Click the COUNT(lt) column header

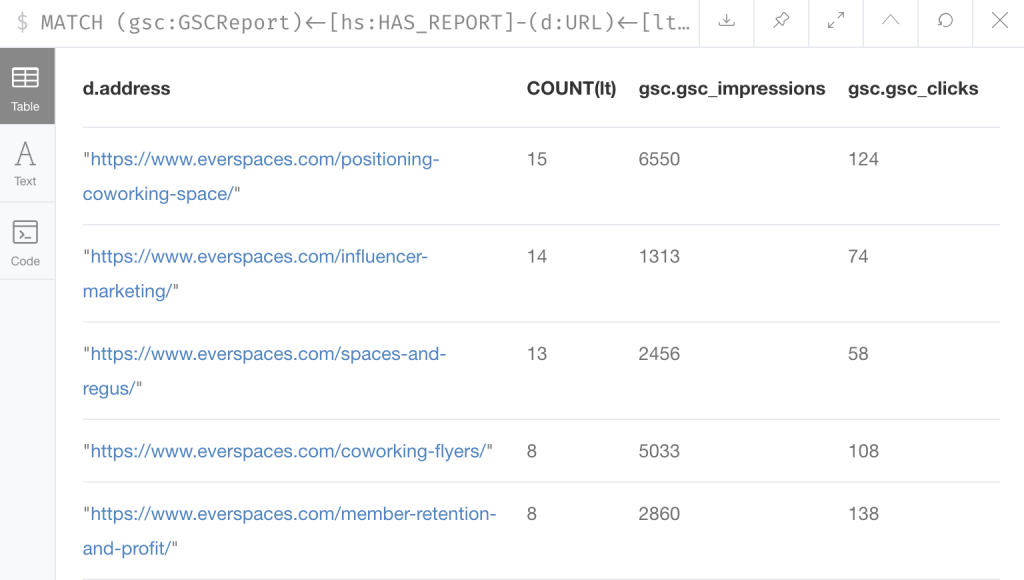click(571, 89)
